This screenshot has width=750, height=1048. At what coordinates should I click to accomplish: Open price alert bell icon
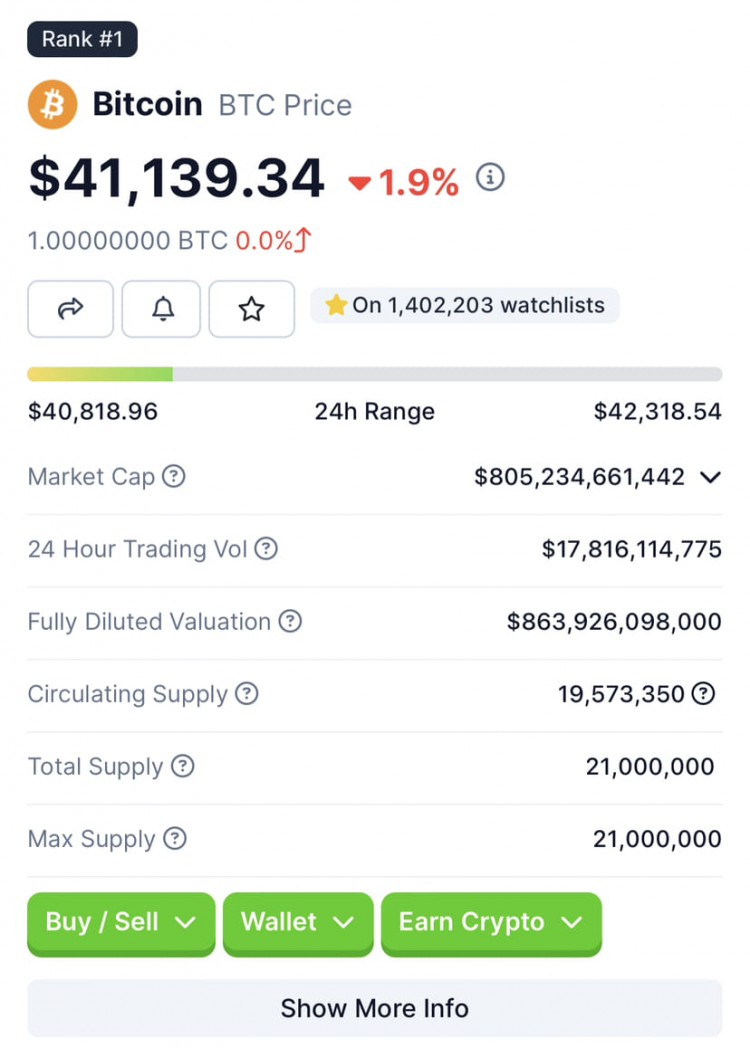161,309
